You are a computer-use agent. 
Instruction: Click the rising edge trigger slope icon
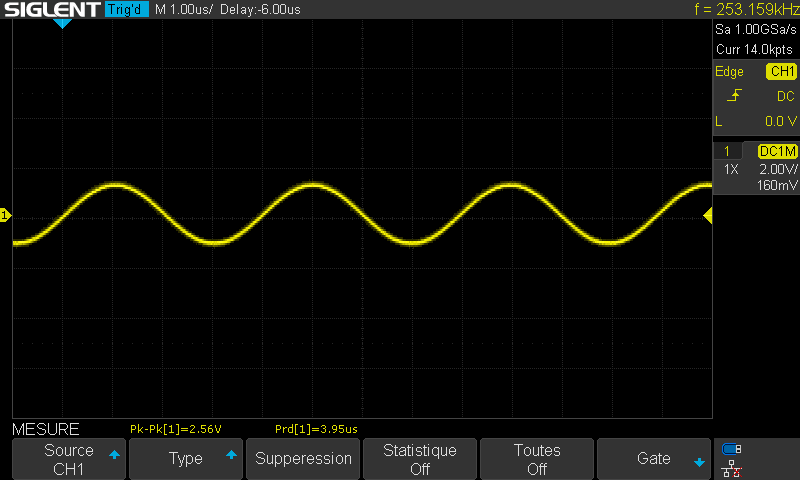pos(735,96)
